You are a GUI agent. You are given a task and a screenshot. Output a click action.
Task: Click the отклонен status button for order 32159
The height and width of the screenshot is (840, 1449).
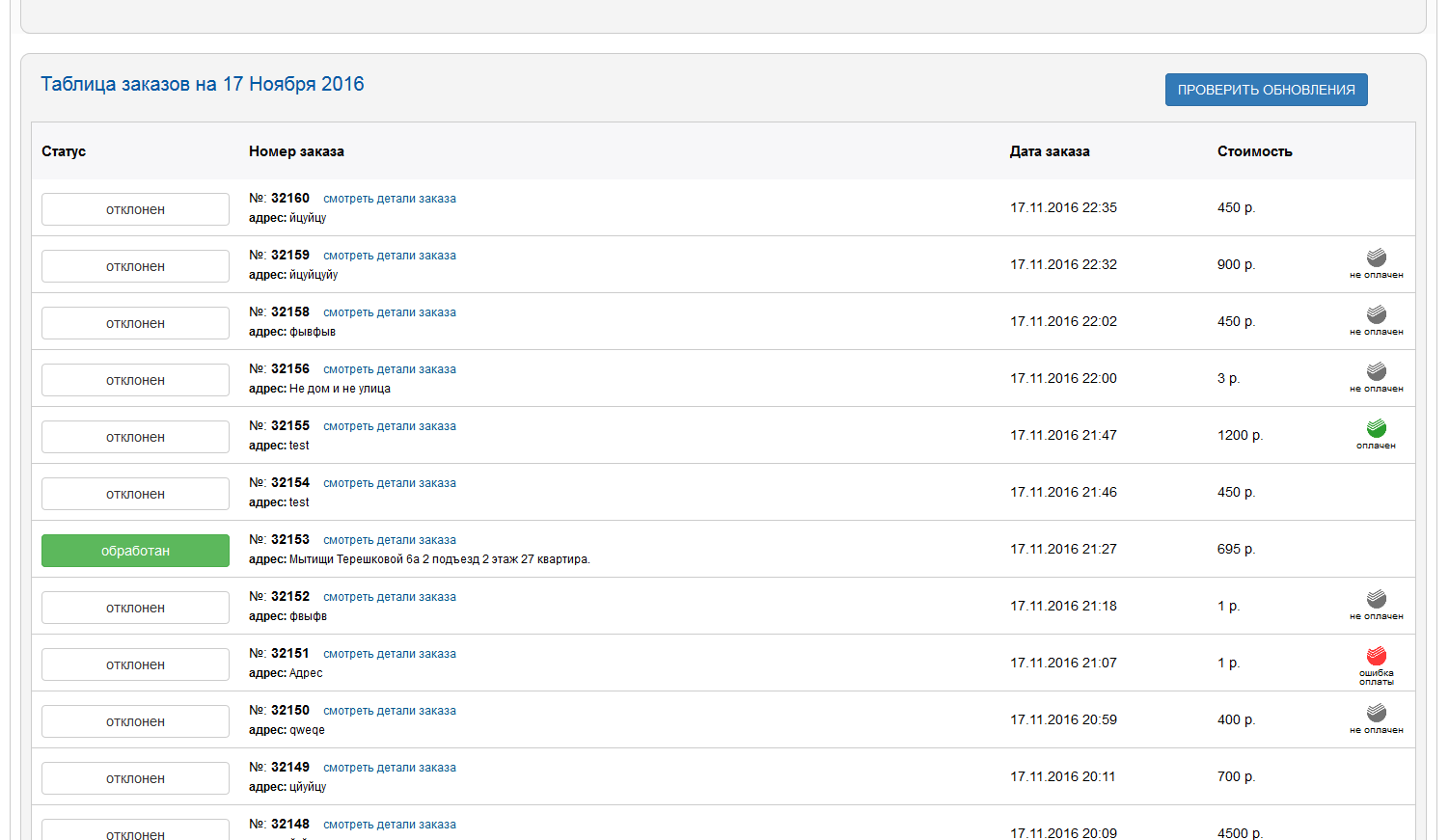(x=135, y=266)
